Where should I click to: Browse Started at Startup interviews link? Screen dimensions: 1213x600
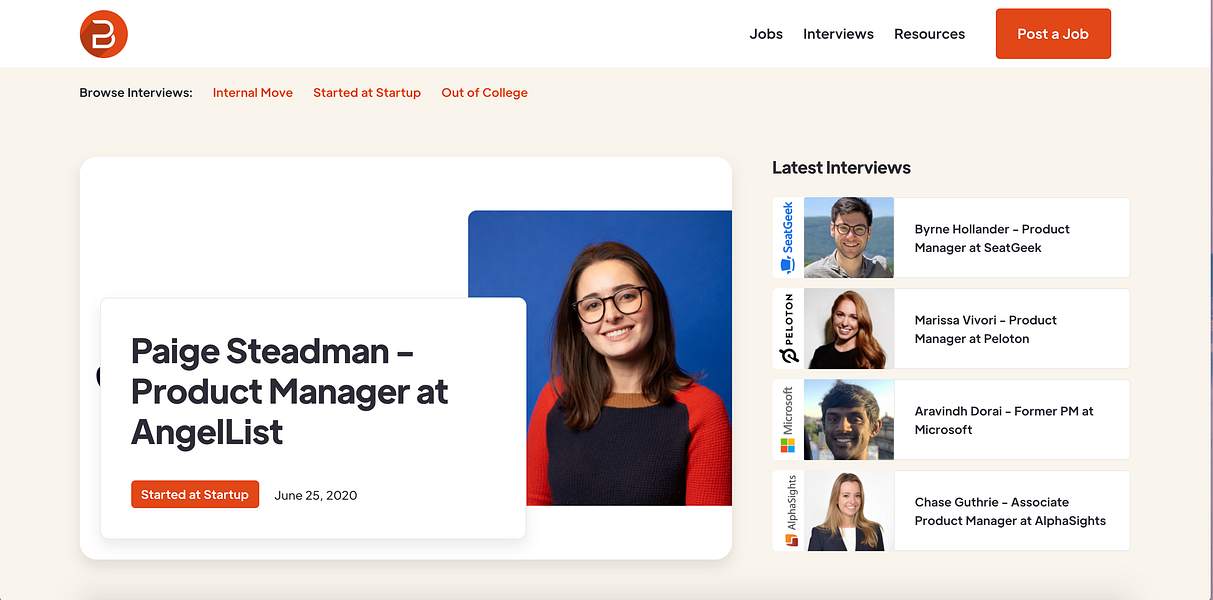(367, 93)
